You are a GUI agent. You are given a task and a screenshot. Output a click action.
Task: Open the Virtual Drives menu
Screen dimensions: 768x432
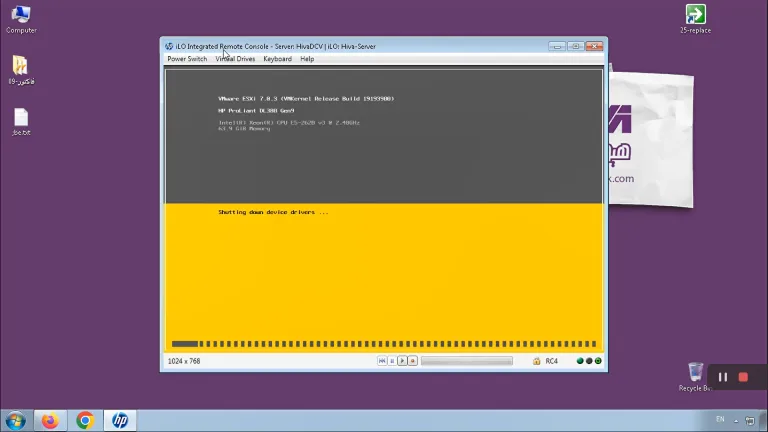pyautogui.click(x=235, y=59)
